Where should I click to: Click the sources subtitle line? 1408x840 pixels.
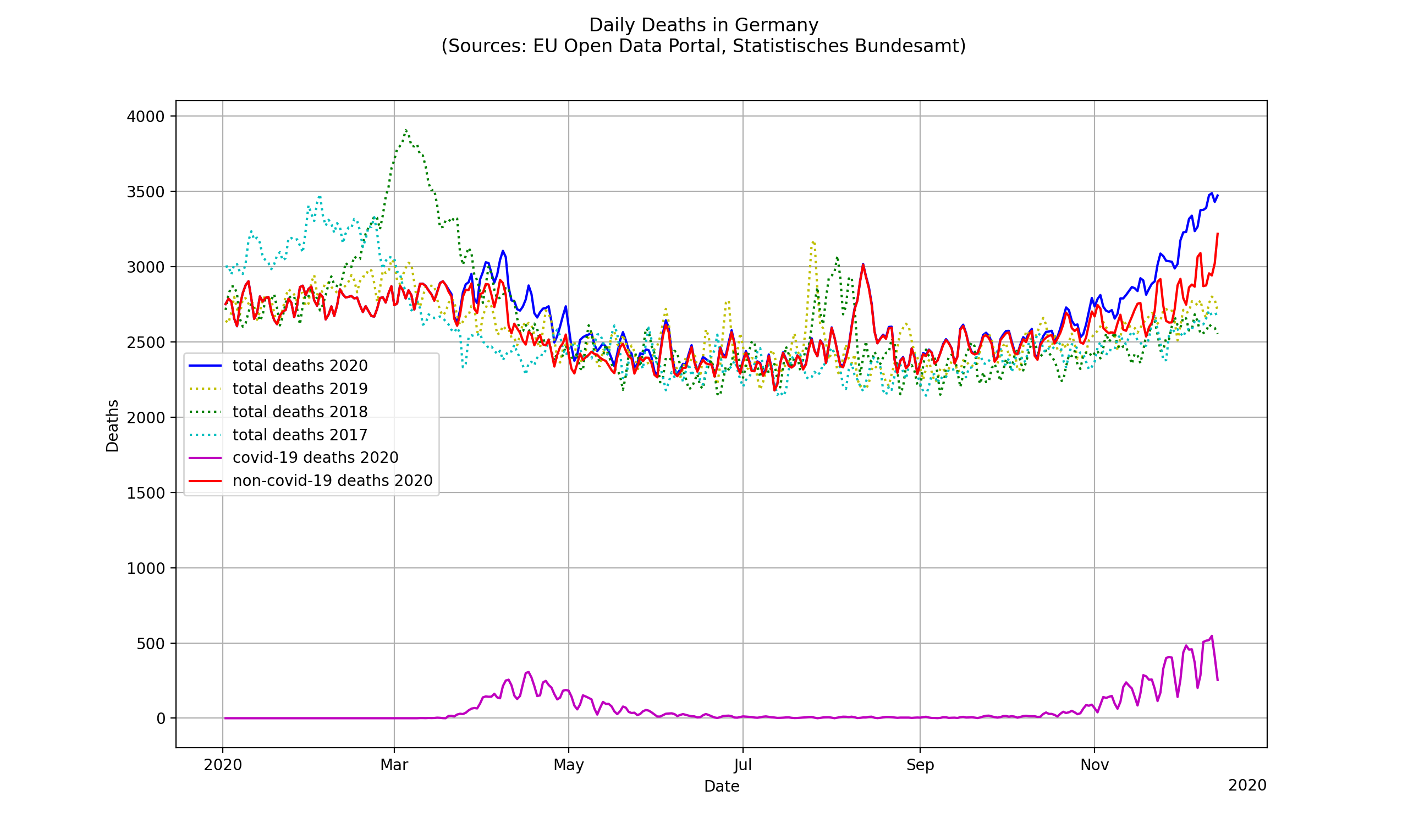click(703, 46)
